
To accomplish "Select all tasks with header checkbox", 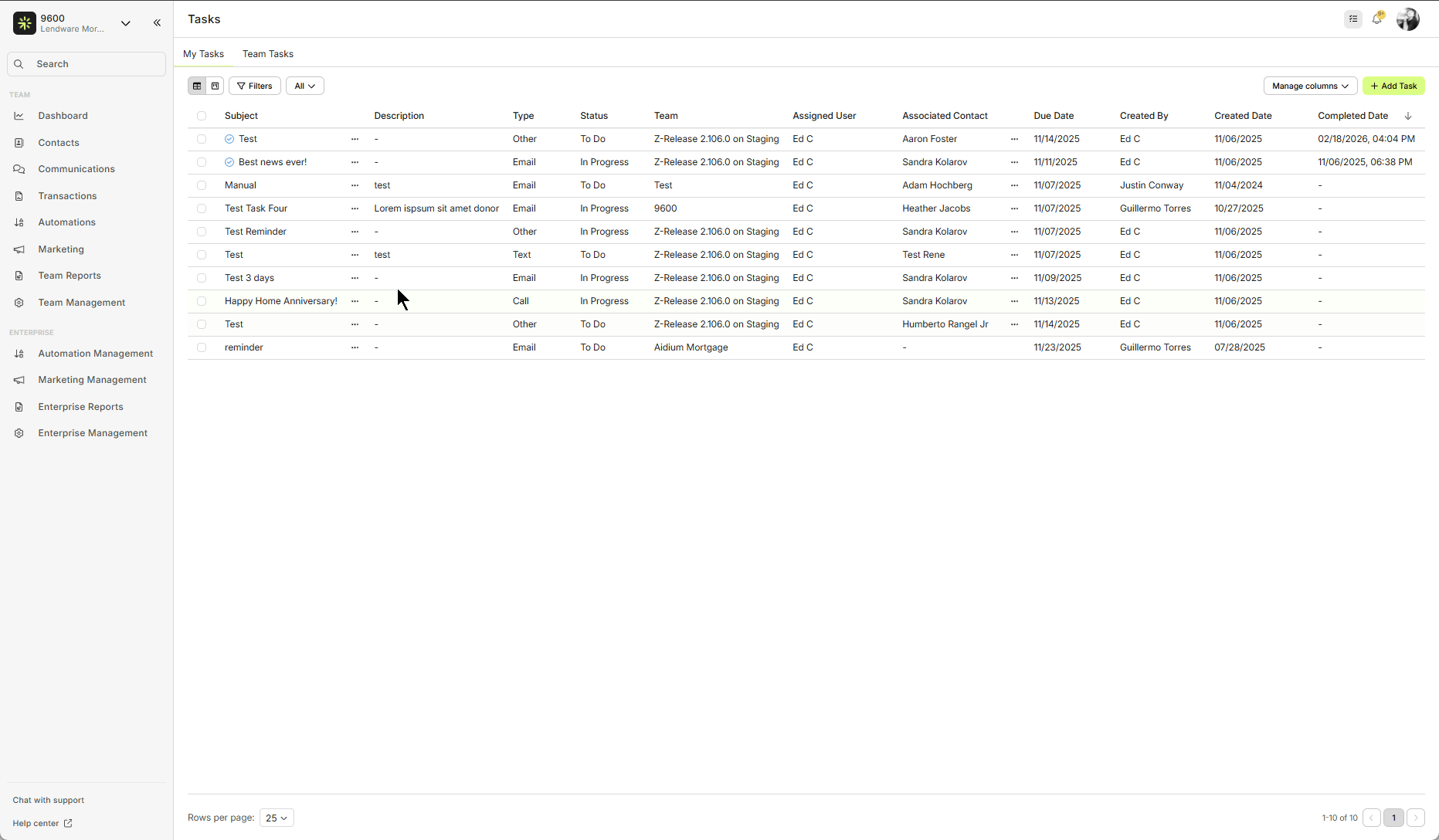I will (202, 116).
